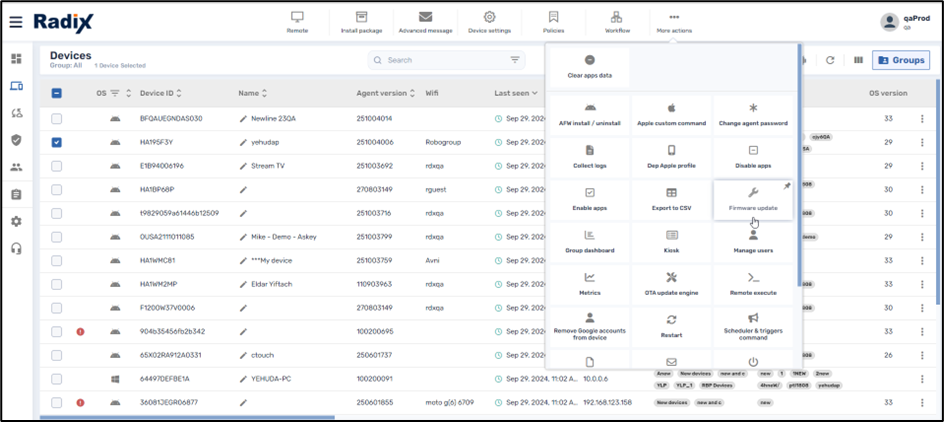
Task: Check the BFQAUEGNDAS030 device checkbox
Action: 56,119
